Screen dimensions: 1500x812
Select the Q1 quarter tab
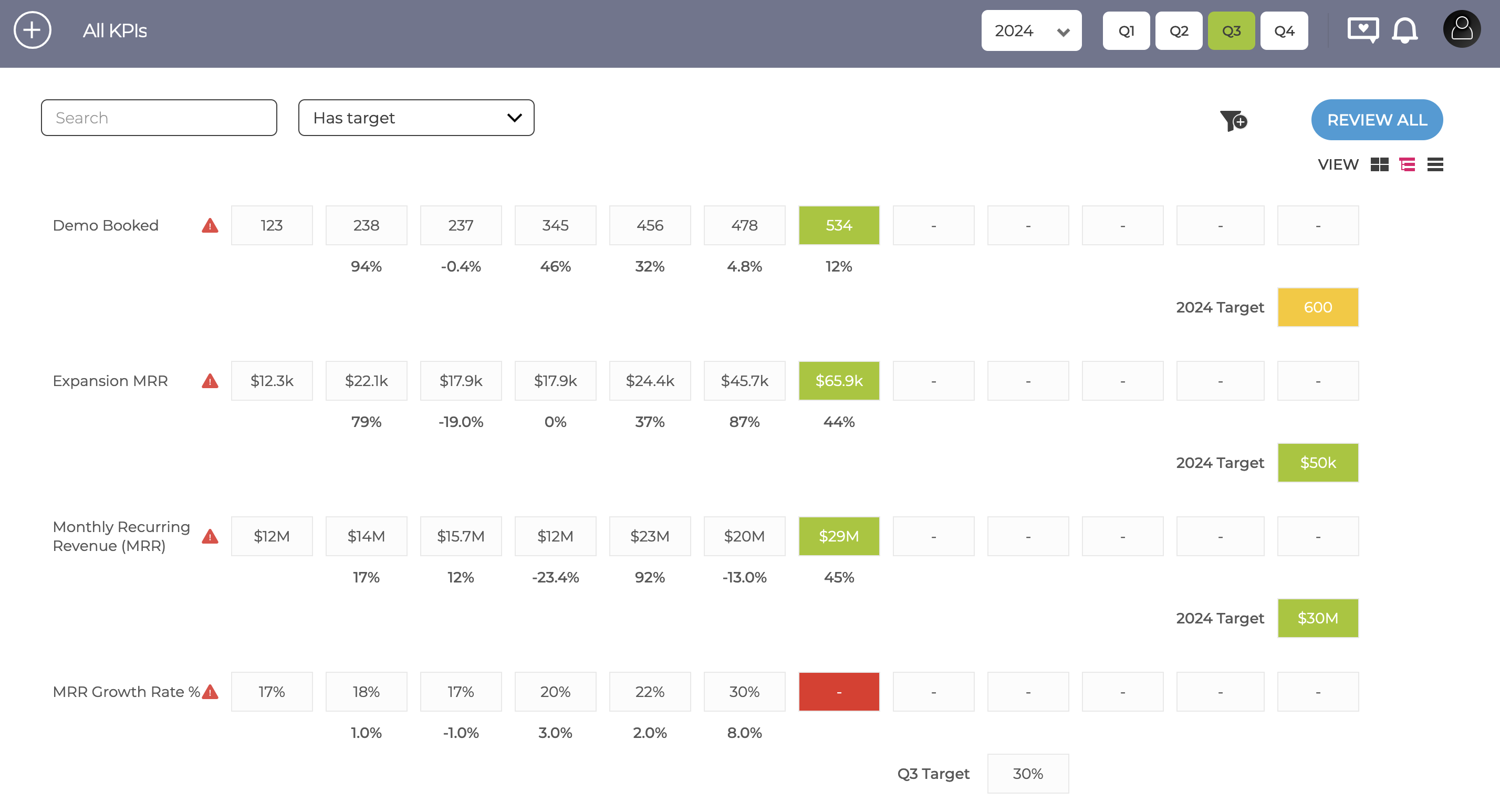click(1126, 30)
